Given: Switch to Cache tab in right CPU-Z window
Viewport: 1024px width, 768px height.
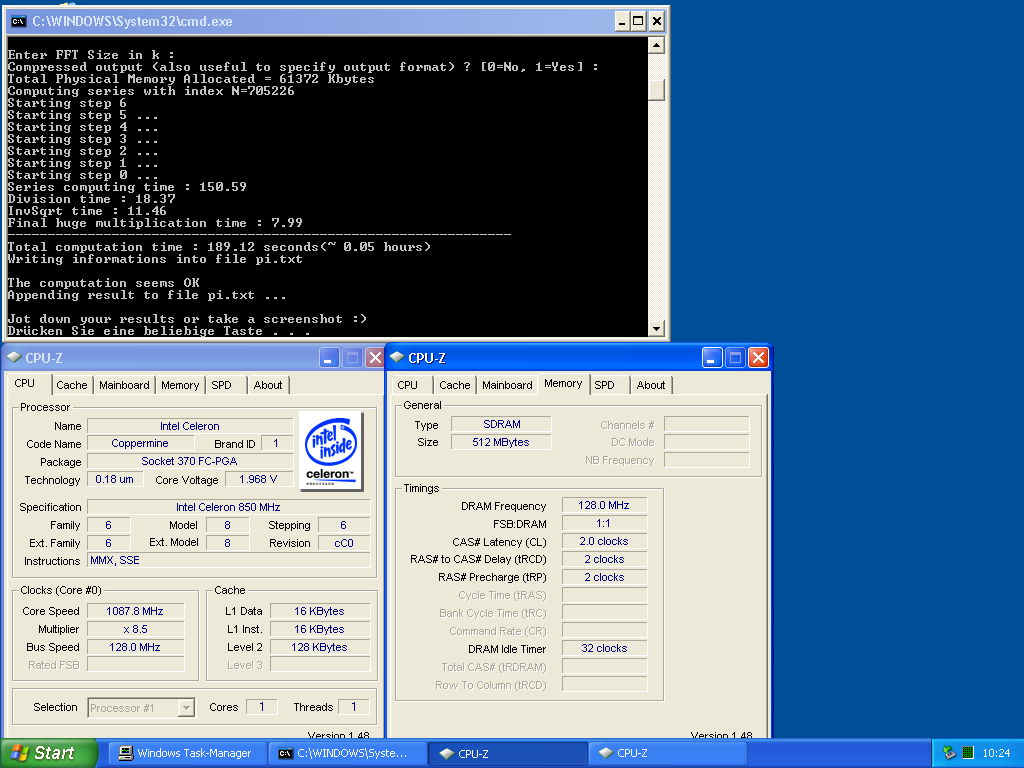Looking at the screenshot, I should (455, 385).
